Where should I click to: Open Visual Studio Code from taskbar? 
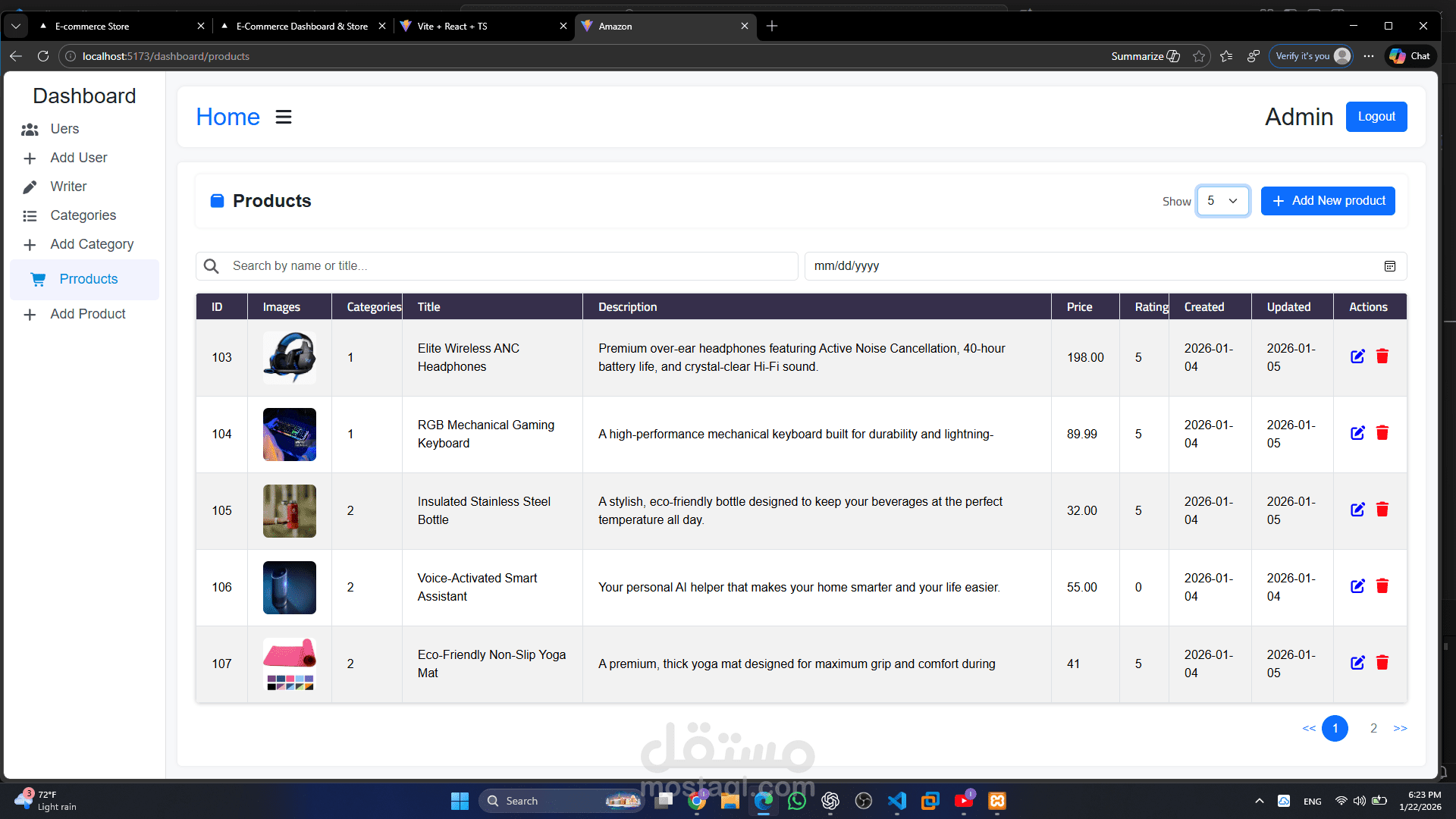(x=897, y=801)
